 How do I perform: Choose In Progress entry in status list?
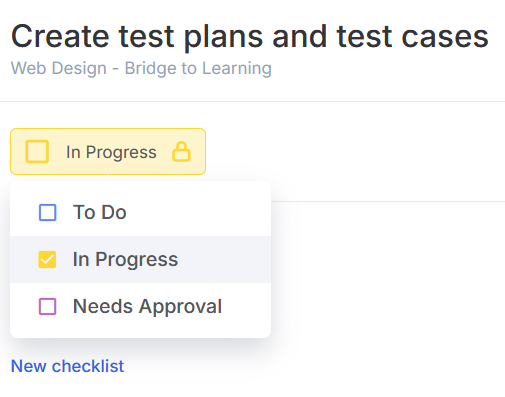tap(140, 259)
